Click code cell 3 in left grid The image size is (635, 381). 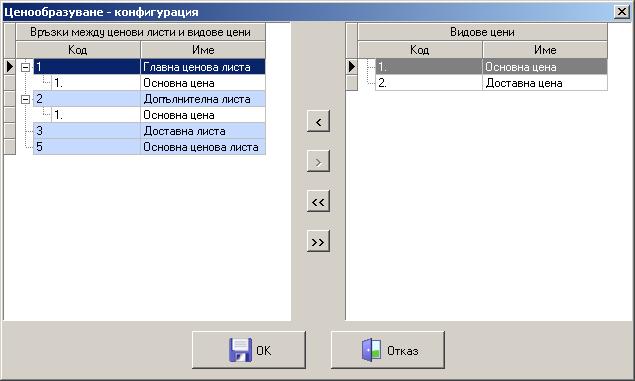[x=87, y=131]
